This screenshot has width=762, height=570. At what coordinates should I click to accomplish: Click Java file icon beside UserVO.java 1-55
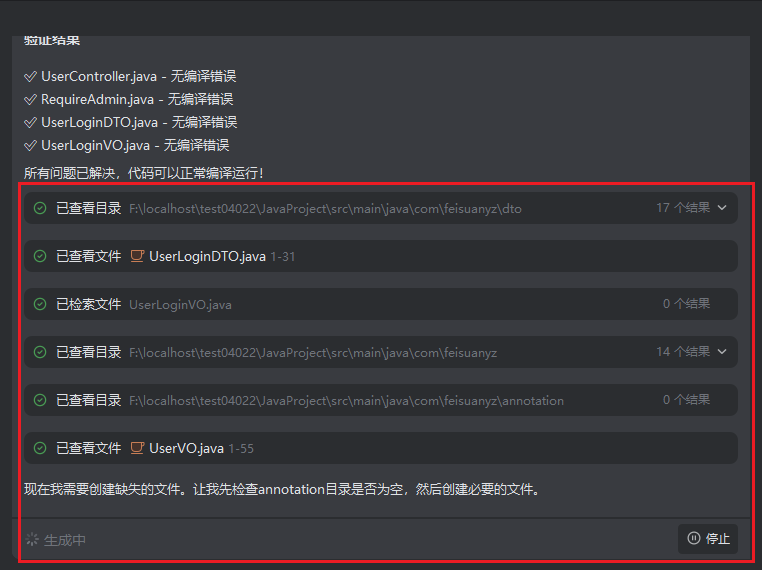137,448
